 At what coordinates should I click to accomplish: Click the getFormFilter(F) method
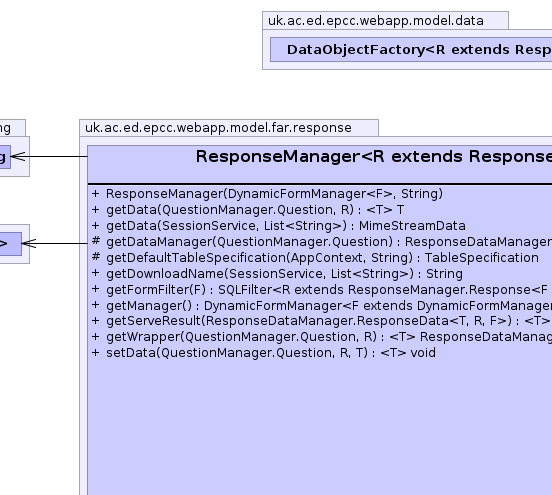[x=327, y=290]
